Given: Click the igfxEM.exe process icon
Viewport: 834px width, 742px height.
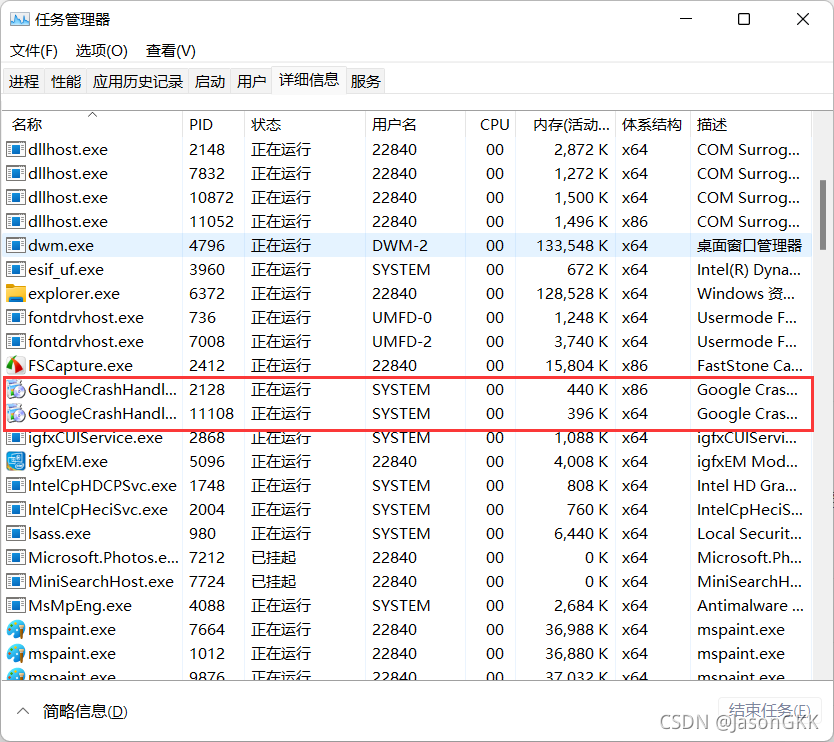Looking at the screenshot, I should coord(15,461).
